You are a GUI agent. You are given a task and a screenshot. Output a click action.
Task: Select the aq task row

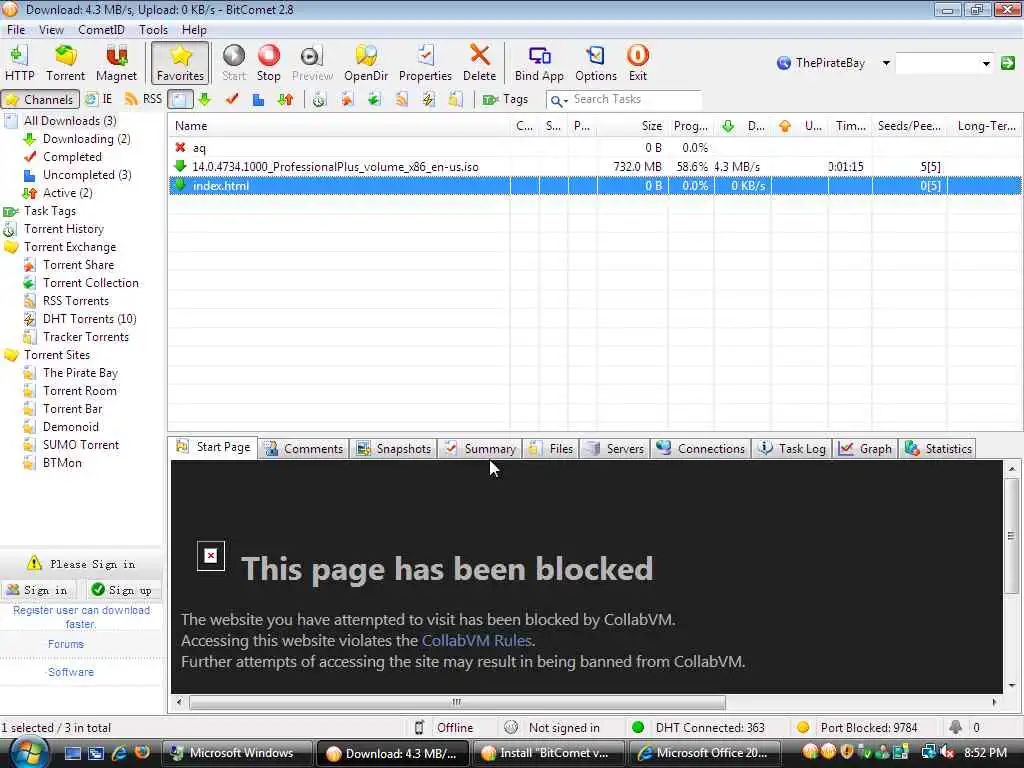tap(594, 148)
